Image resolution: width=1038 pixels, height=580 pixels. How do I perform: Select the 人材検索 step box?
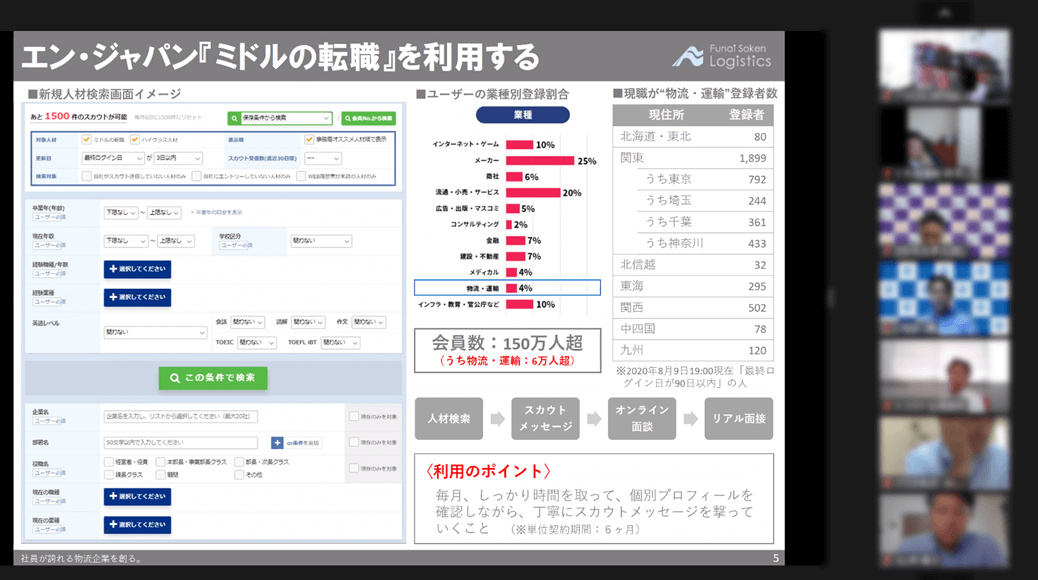449,418
